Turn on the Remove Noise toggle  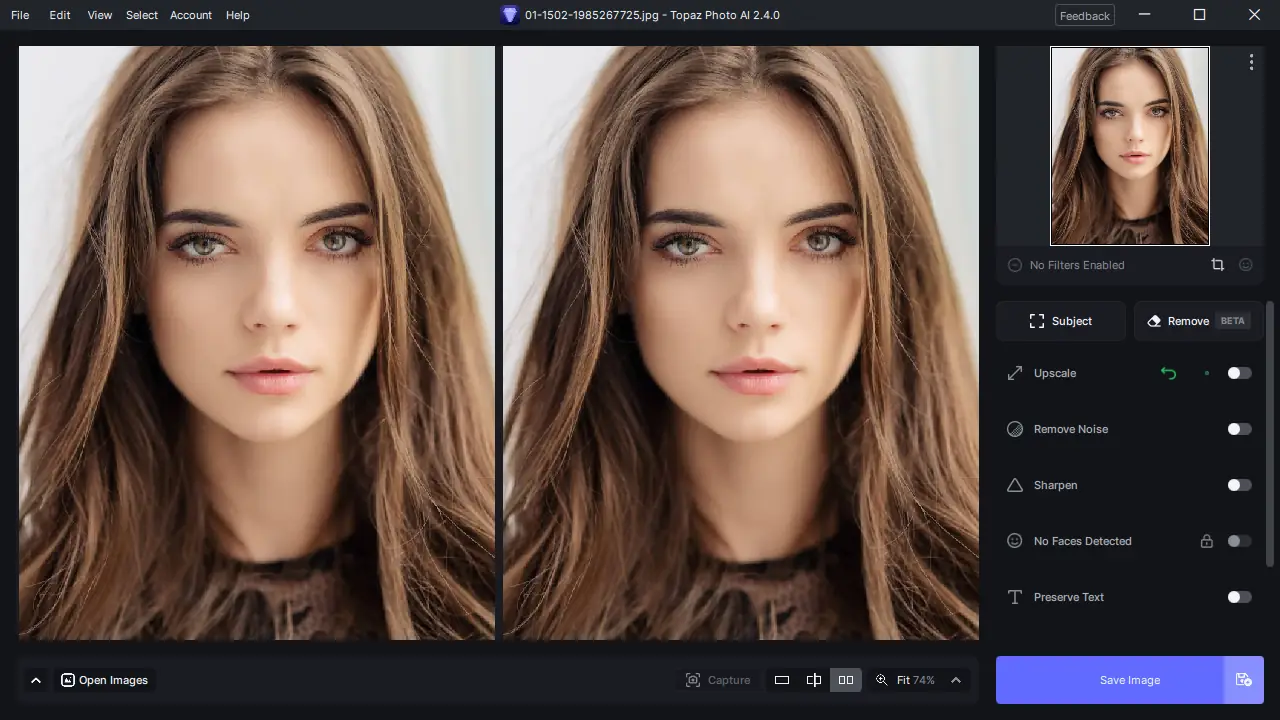1239,429
